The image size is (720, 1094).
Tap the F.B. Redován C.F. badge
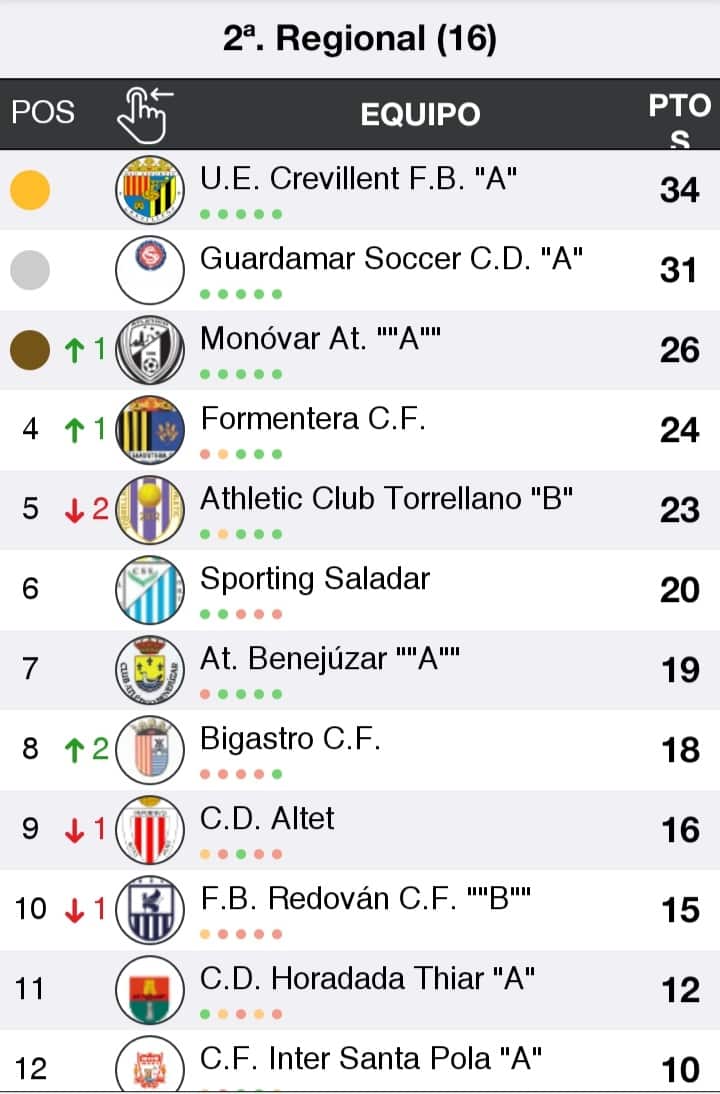(150, 910)
